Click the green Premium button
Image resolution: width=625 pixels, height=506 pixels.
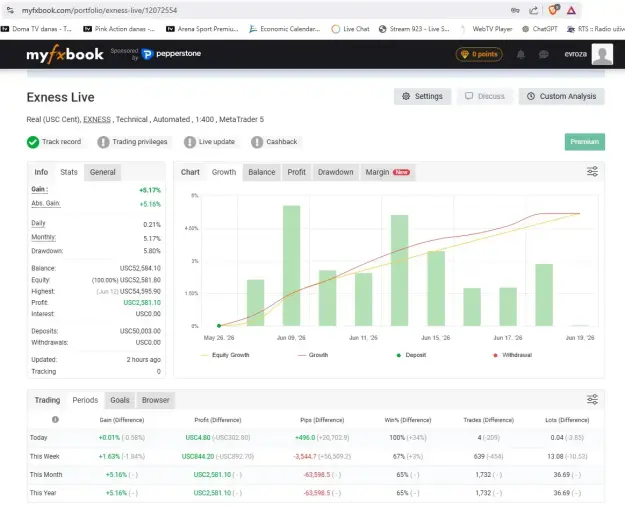click(x=585, y=142)
